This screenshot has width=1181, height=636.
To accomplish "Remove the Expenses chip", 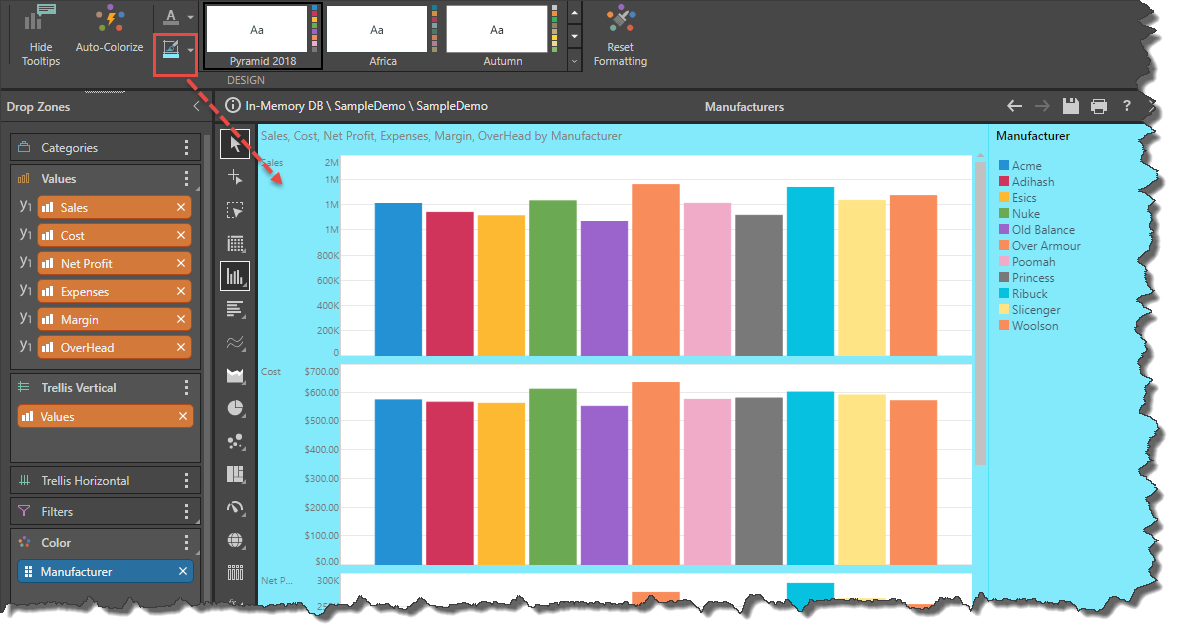I will [x=181, y=291].
